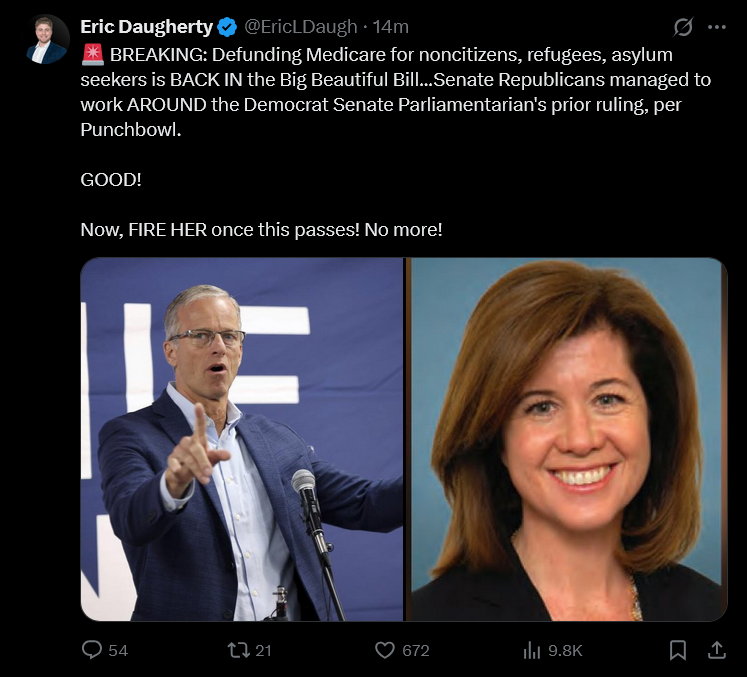Screen dimensions: 747x677
Task: Open the Grok explain-post icon
Action: [x=683, y=27]
